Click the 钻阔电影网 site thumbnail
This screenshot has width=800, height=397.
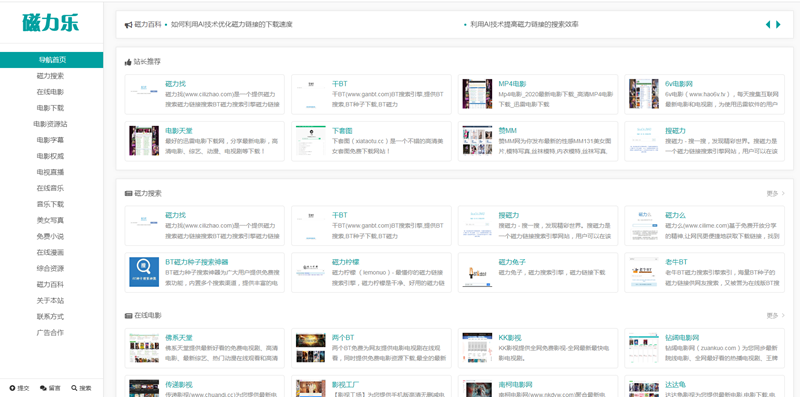click(644, 348)
